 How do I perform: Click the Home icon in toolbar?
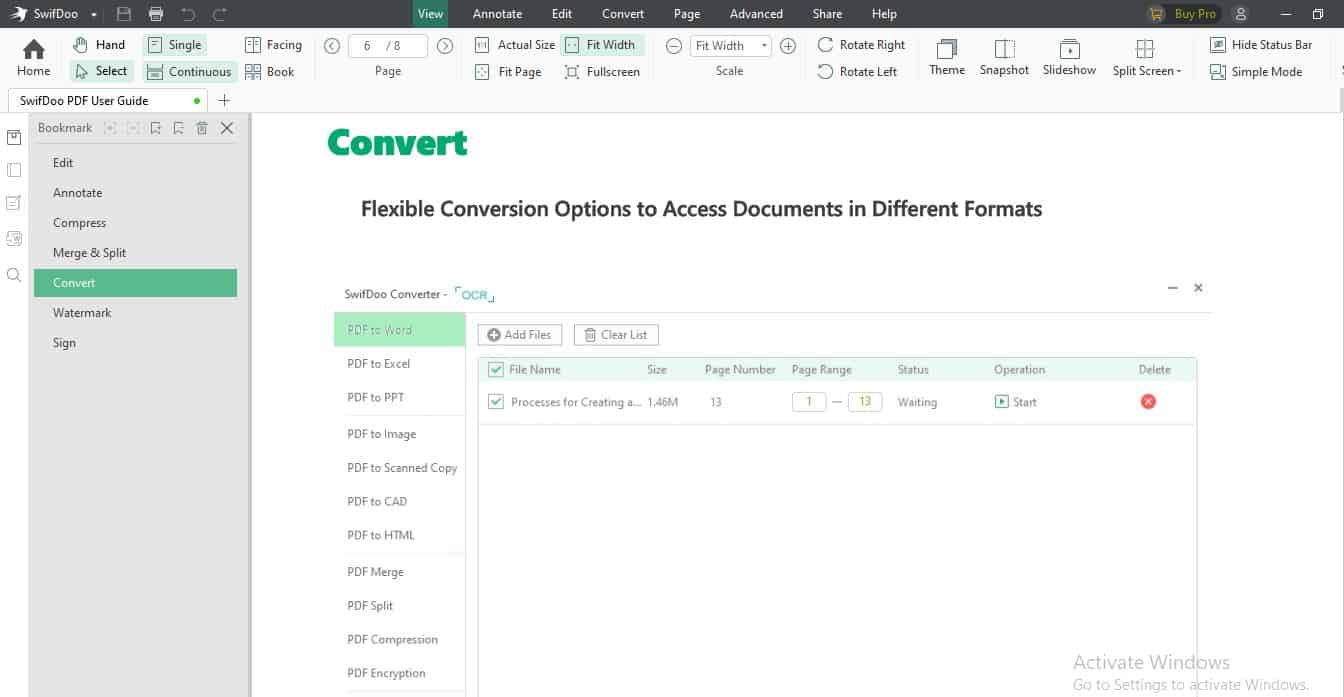[33, 58]
